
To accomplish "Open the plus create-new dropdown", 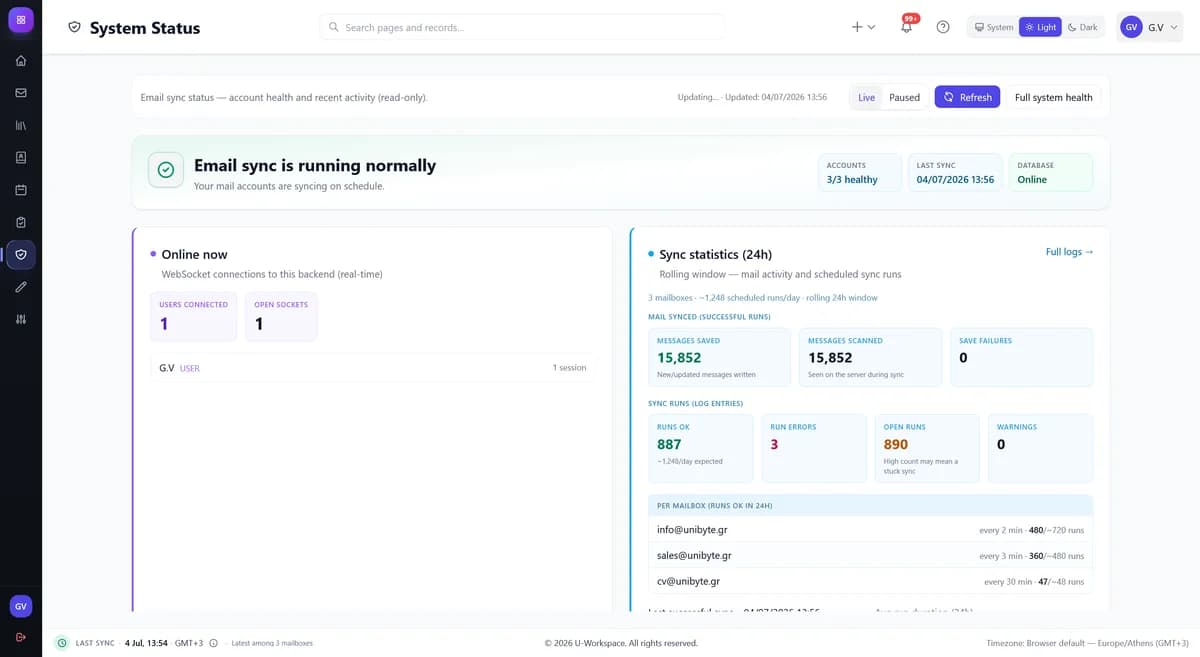I will click(x=863, y=27).
